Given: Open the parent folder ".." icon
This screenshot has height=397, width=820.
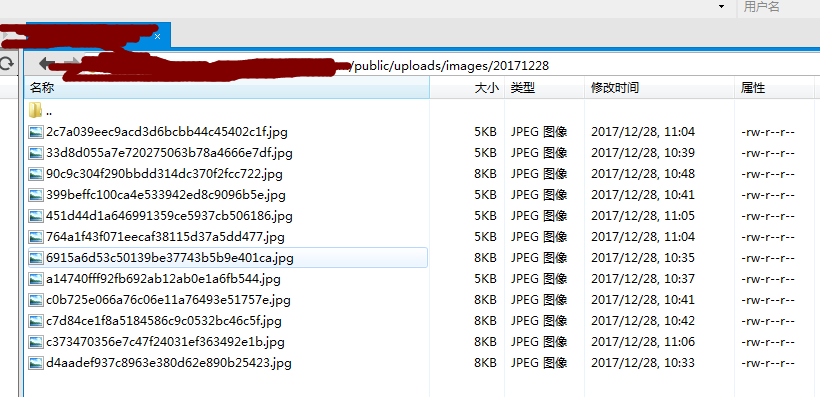Looking at the screenshot, I should 36,110.
